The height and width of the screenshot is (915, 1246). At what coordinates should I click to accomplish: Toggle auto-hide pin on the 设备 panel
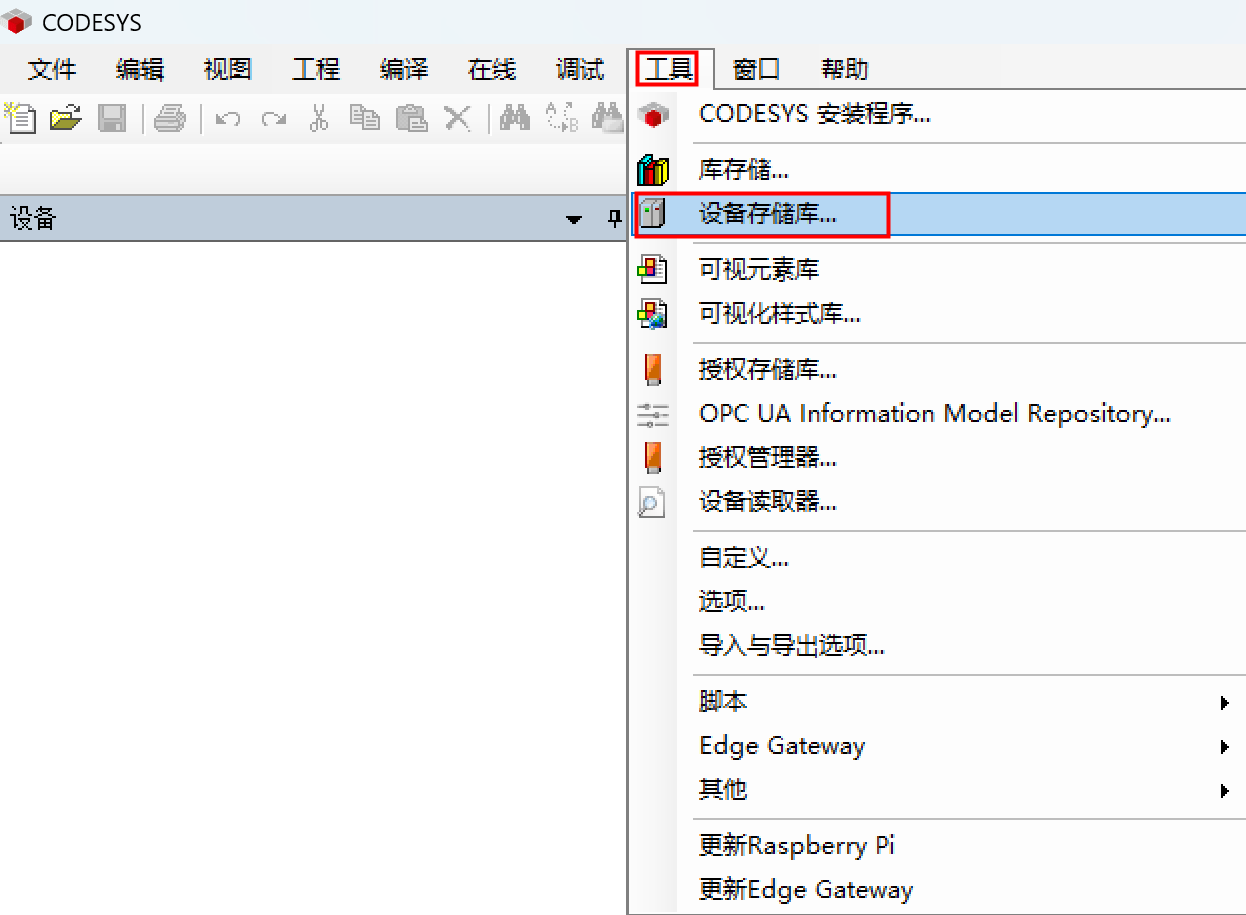614,218
